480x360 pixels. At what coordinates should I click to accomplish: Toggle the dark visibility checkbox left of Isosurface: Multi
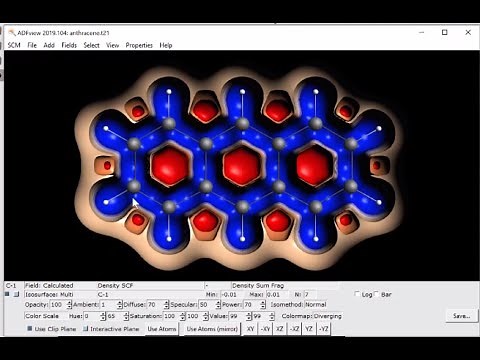(x=7, y=294)
